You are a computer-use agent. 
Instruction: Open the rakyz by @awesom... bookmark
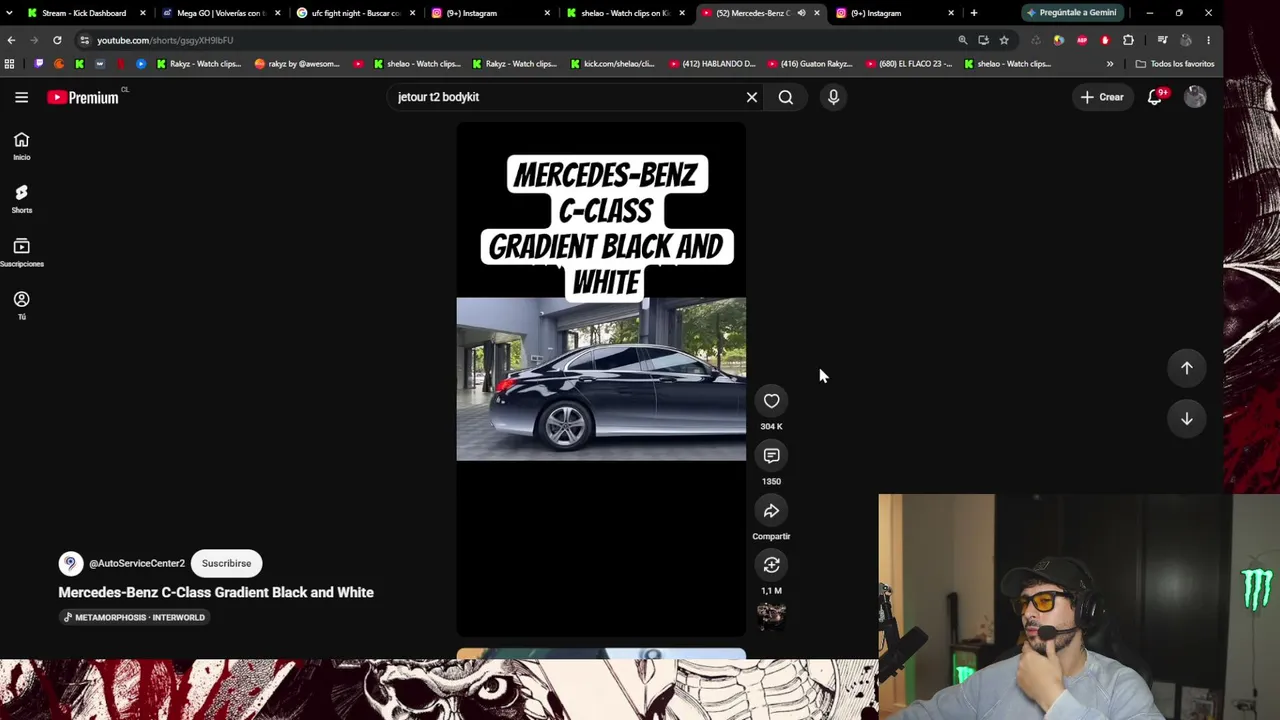coord(297,64)
